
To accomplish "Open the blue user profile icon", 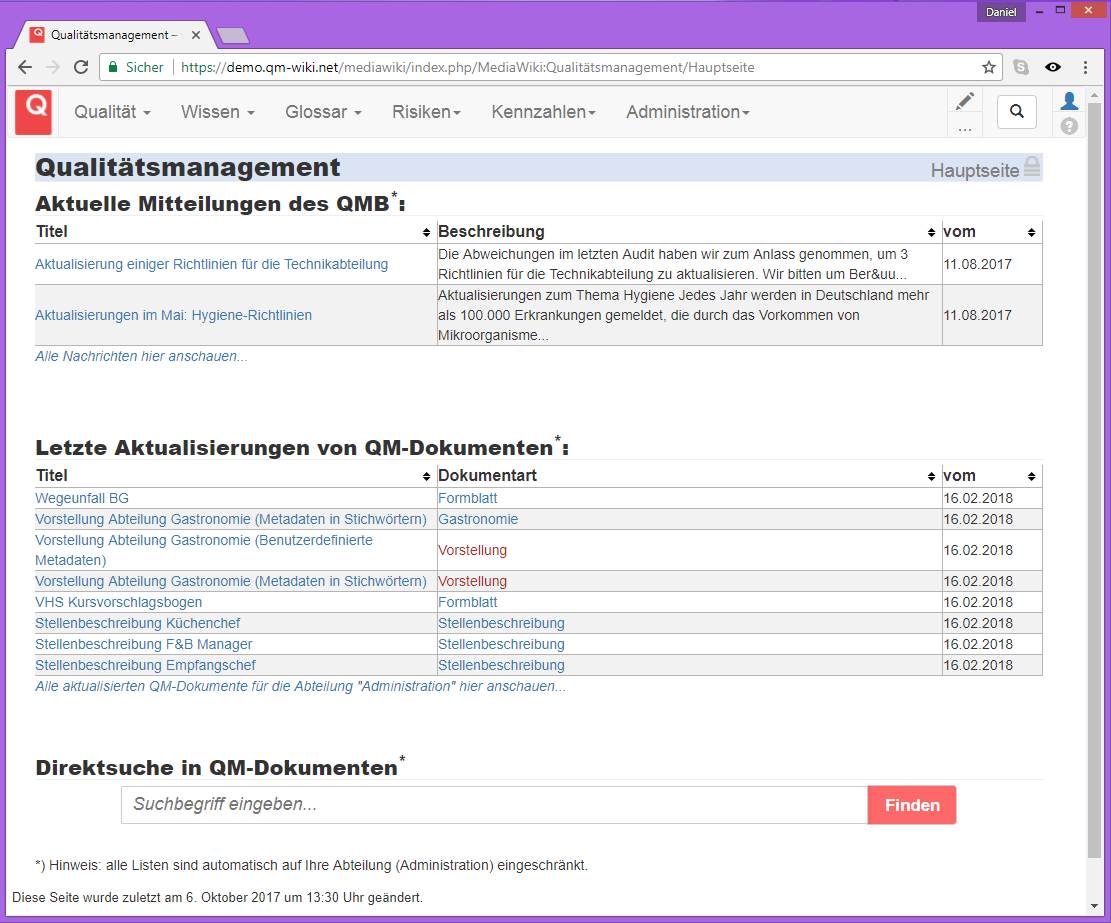I will tap(1069, 101).
